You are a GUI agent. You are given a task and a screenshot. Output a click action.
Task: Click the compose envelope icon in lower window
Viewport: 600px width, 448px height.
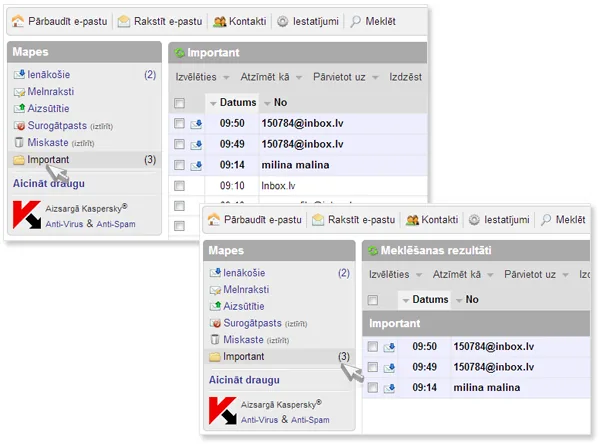[x=318, y=219]
